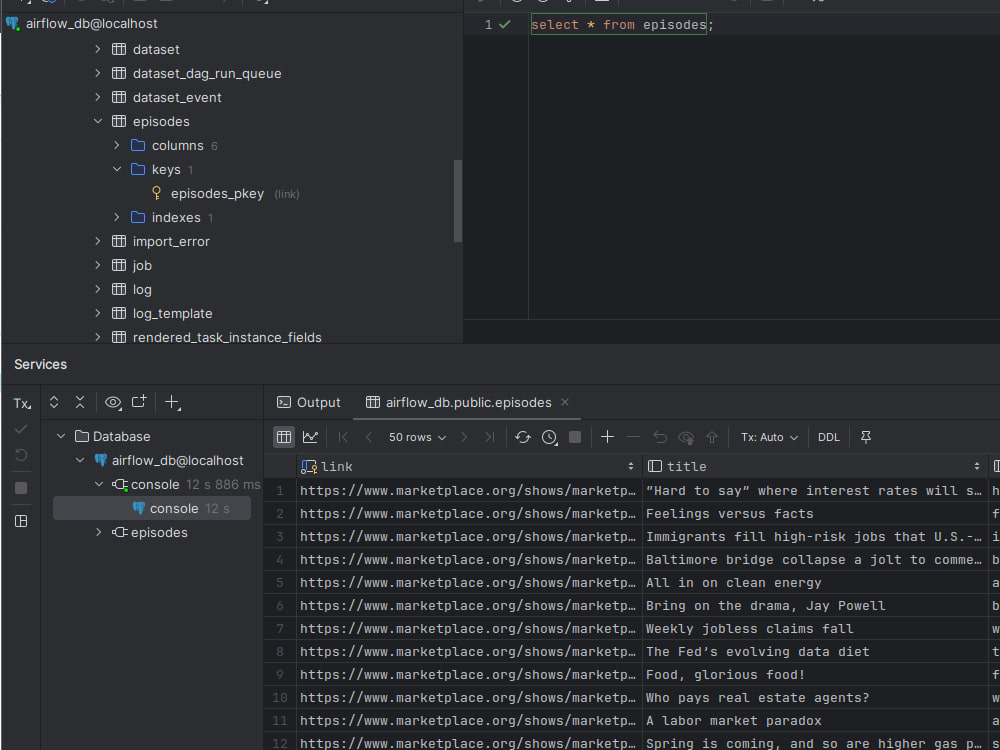Switch to the Output tab

click(x=309, y=402)
